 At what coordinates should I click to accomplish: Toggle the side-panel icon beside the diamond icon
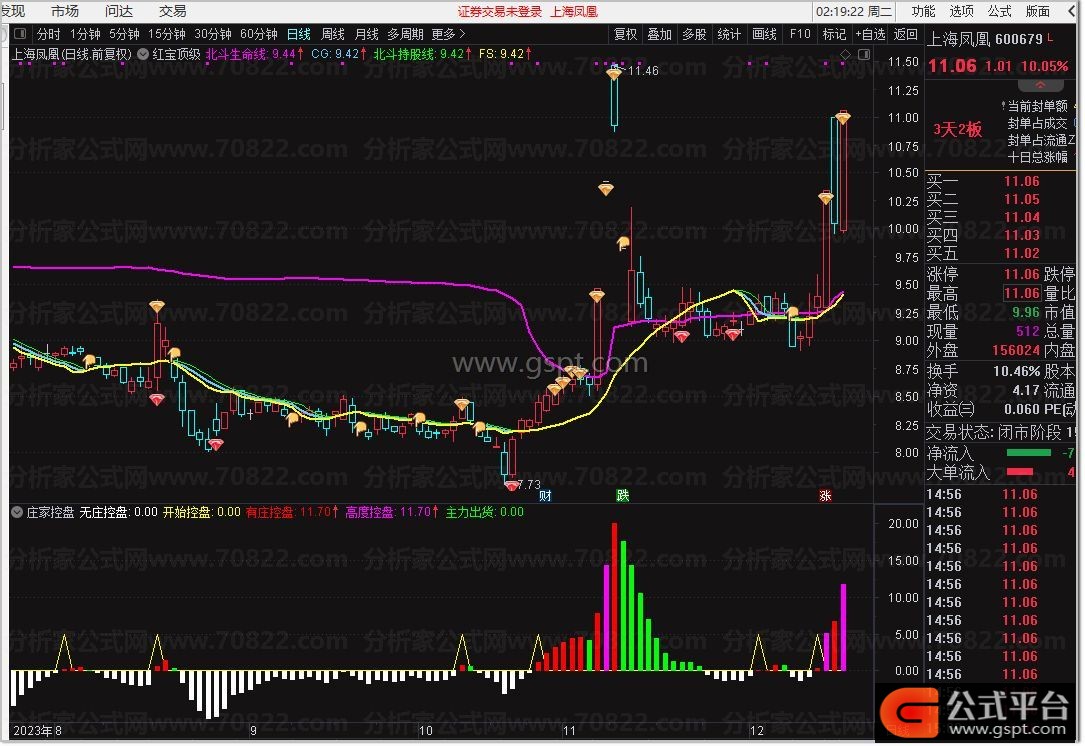tap(864, 54)
